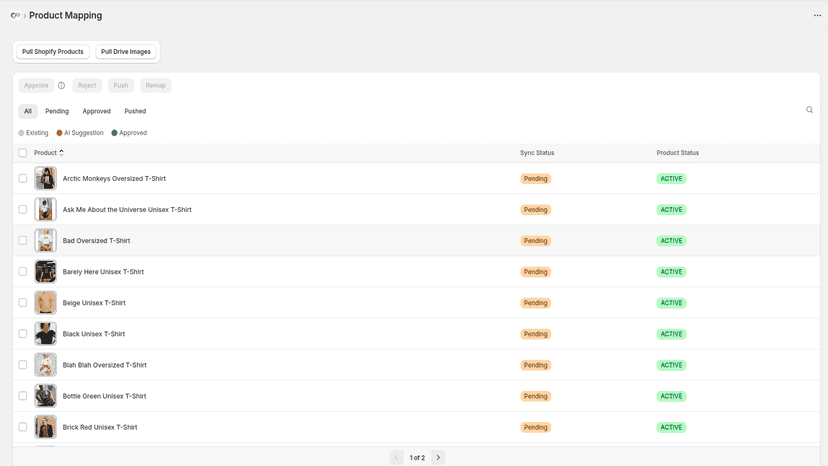This screenshot has width=828, height=466.
Task: Switch to the Pushed tab
Action: pos(135,111)
